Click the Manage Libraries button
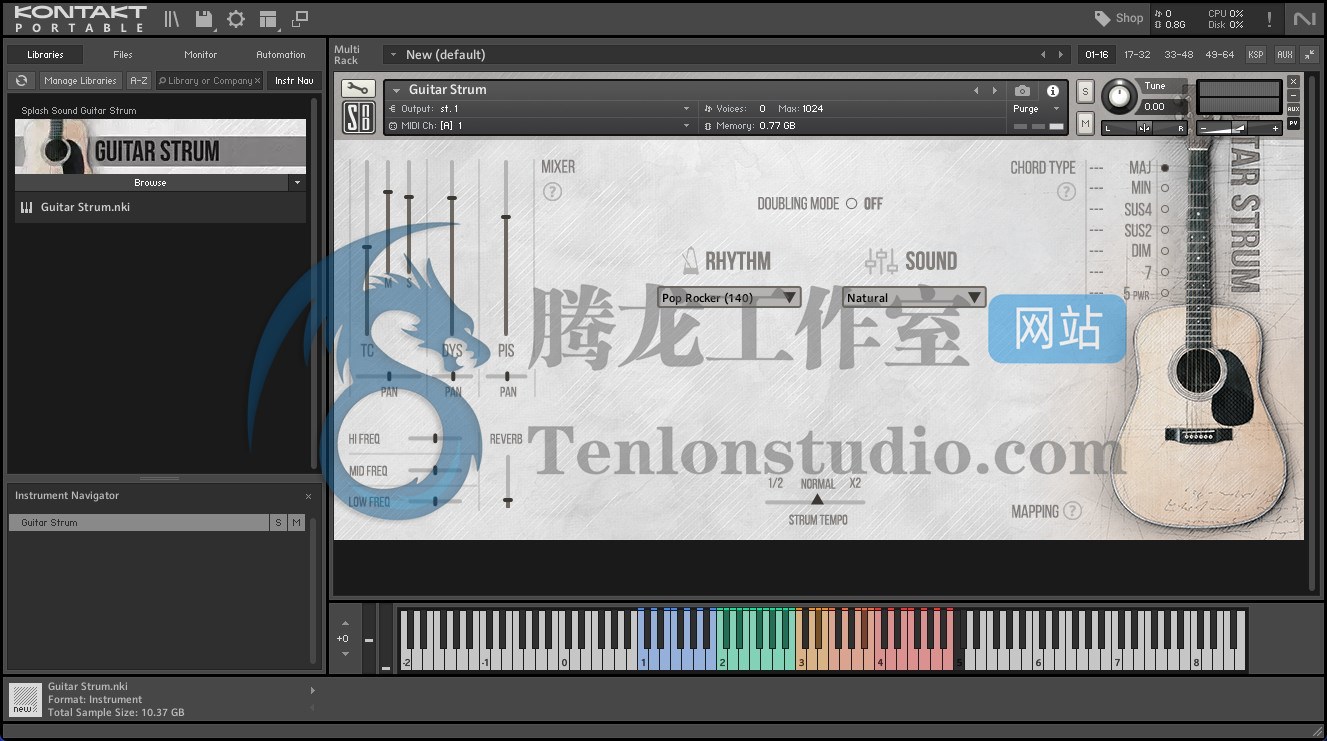 [81, 81]
